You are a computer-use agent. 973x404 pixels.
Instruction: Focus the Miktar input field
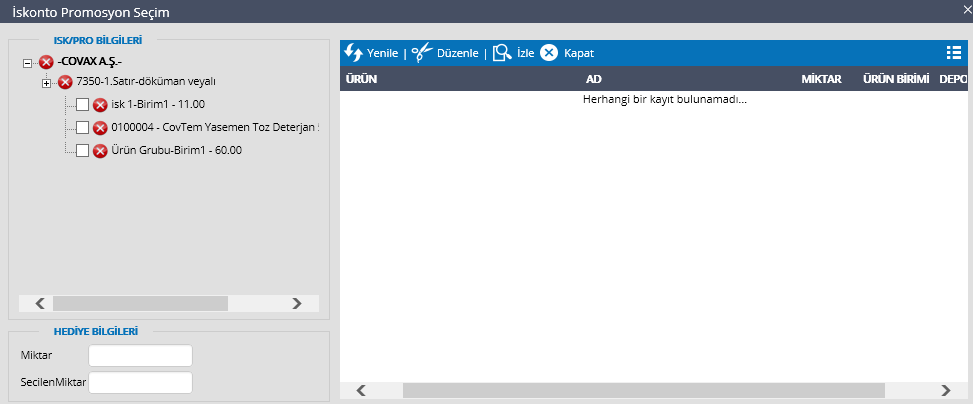pyautogui.click(x=140, y=356)
